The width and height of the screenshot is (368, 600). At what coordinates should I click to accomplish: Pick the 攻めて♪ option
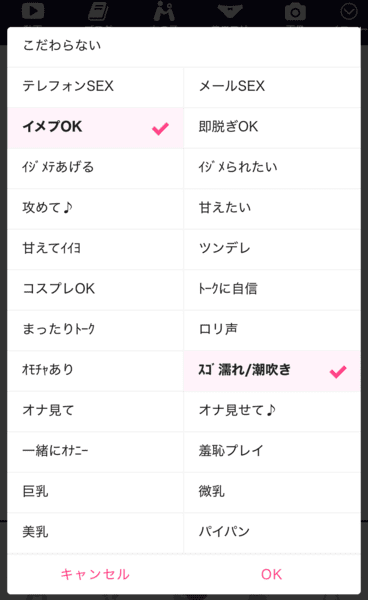click(x=96, y=207)
